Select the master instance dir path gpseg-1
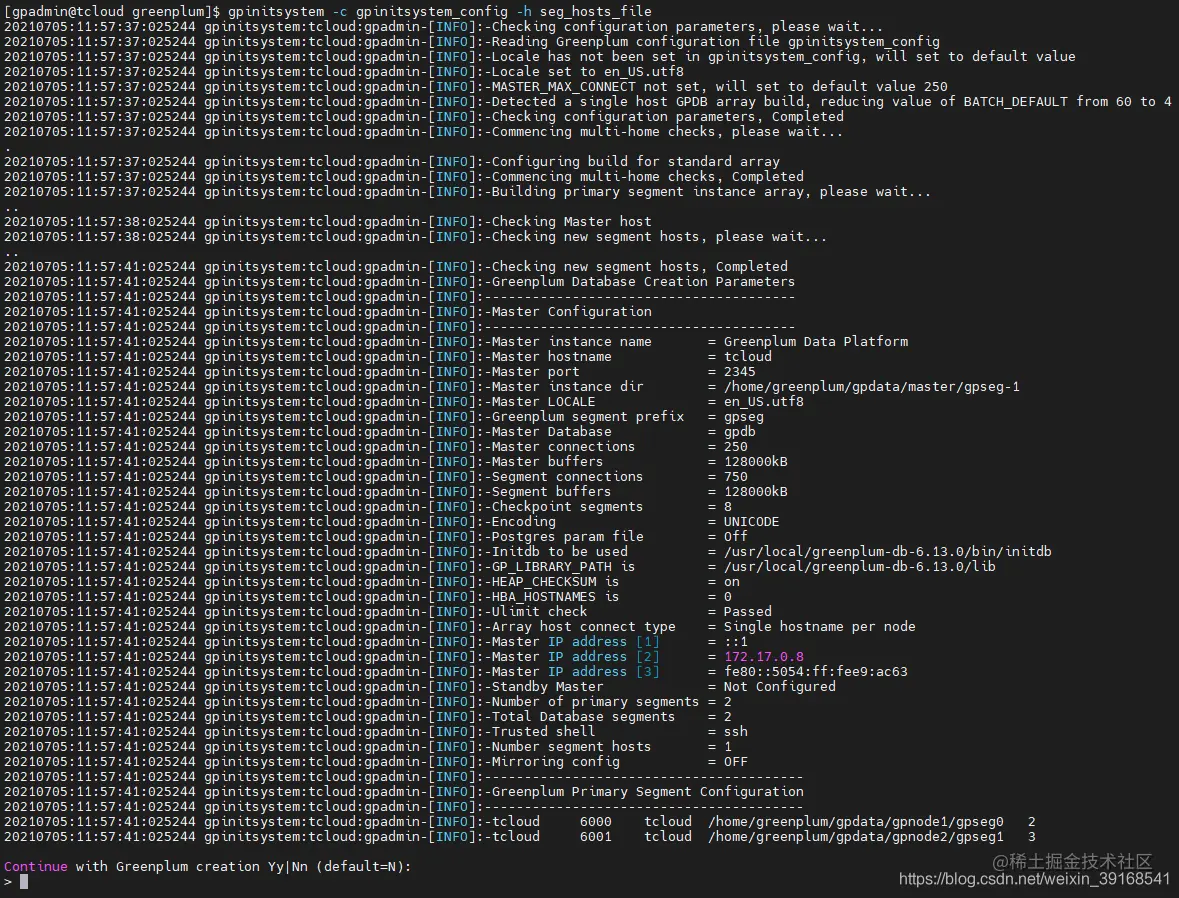Viewport: 1179px width, 898px height. (871, 387)
